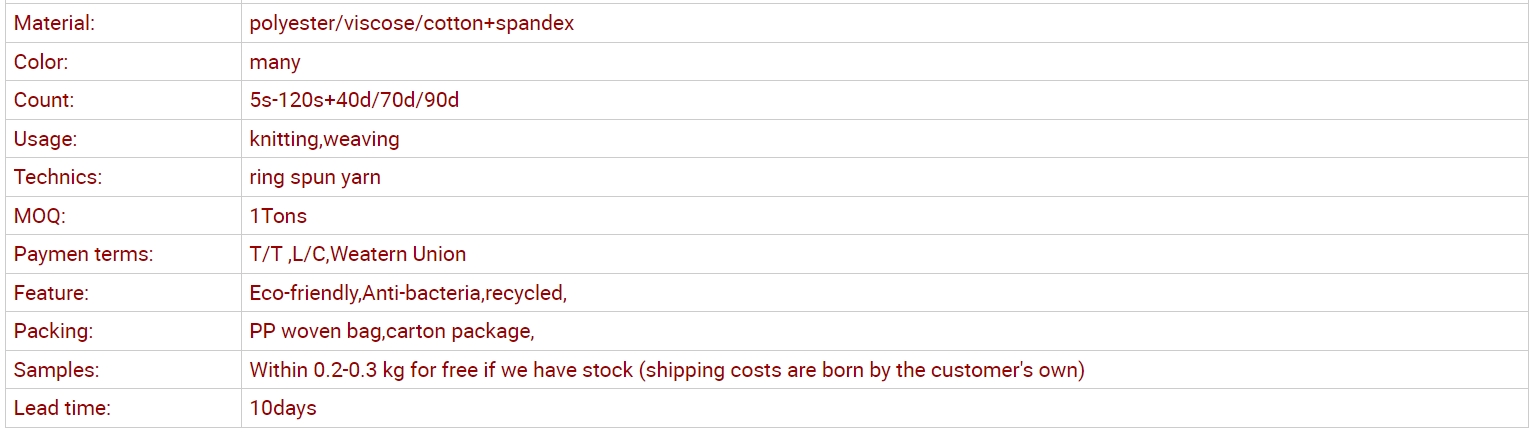Click the Paymen terms label
Viewport: 1533px width, 433px height.
pos(83,254)
